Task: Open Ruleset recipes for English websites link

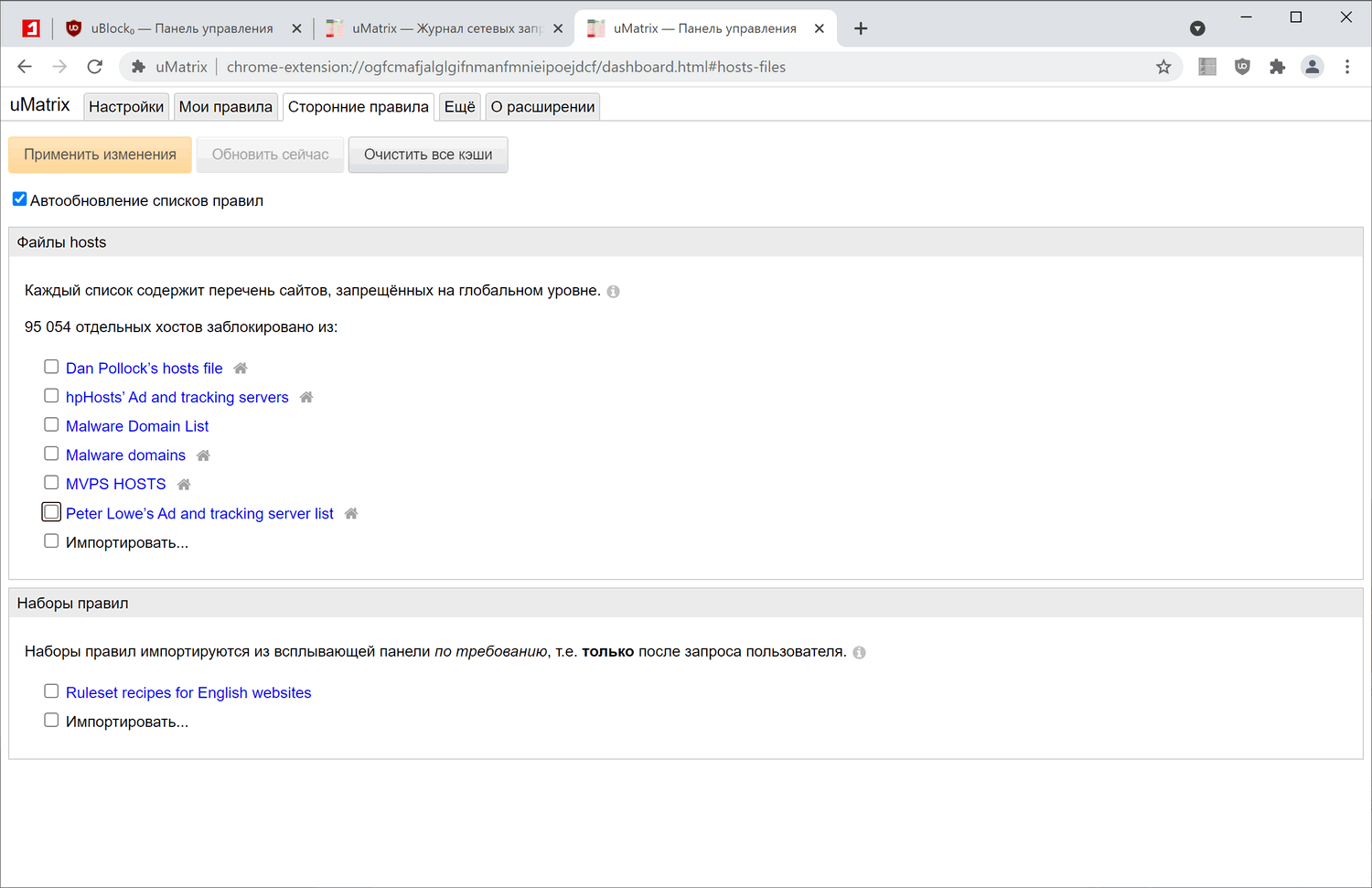Action: [x=188, y=693]
